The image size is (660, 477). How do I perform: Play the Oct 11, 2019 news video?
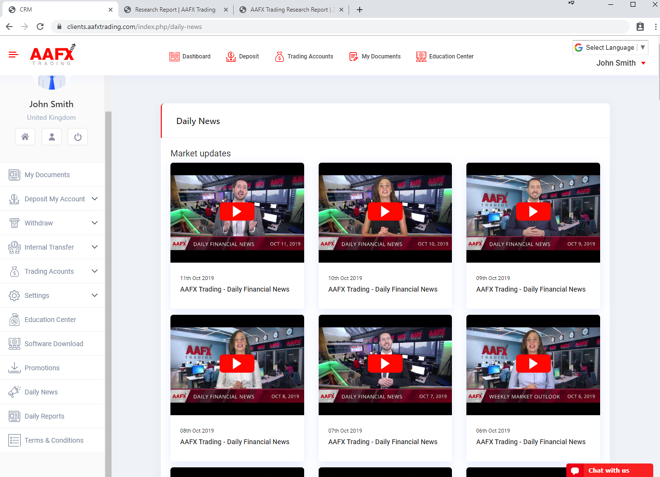tap(237, 211)
